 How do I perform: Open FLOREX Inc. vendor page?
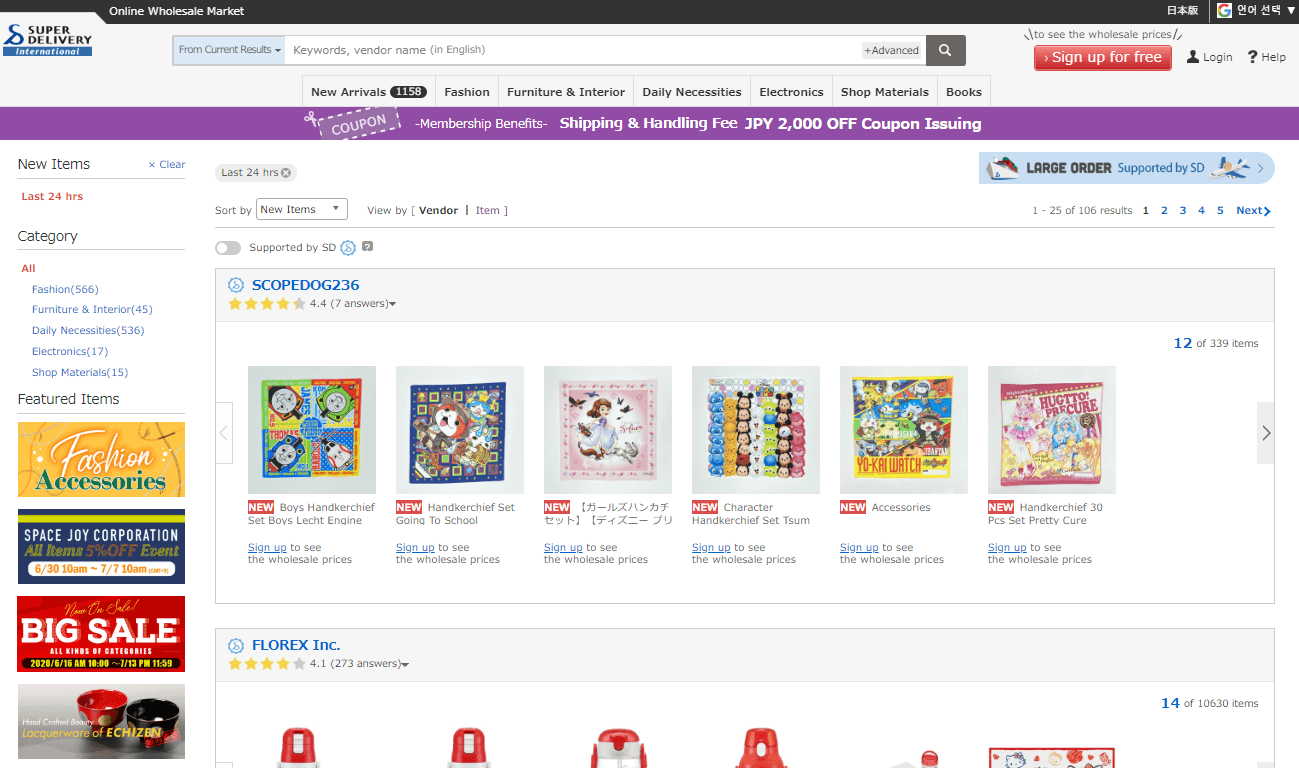[x=296, y=645]
